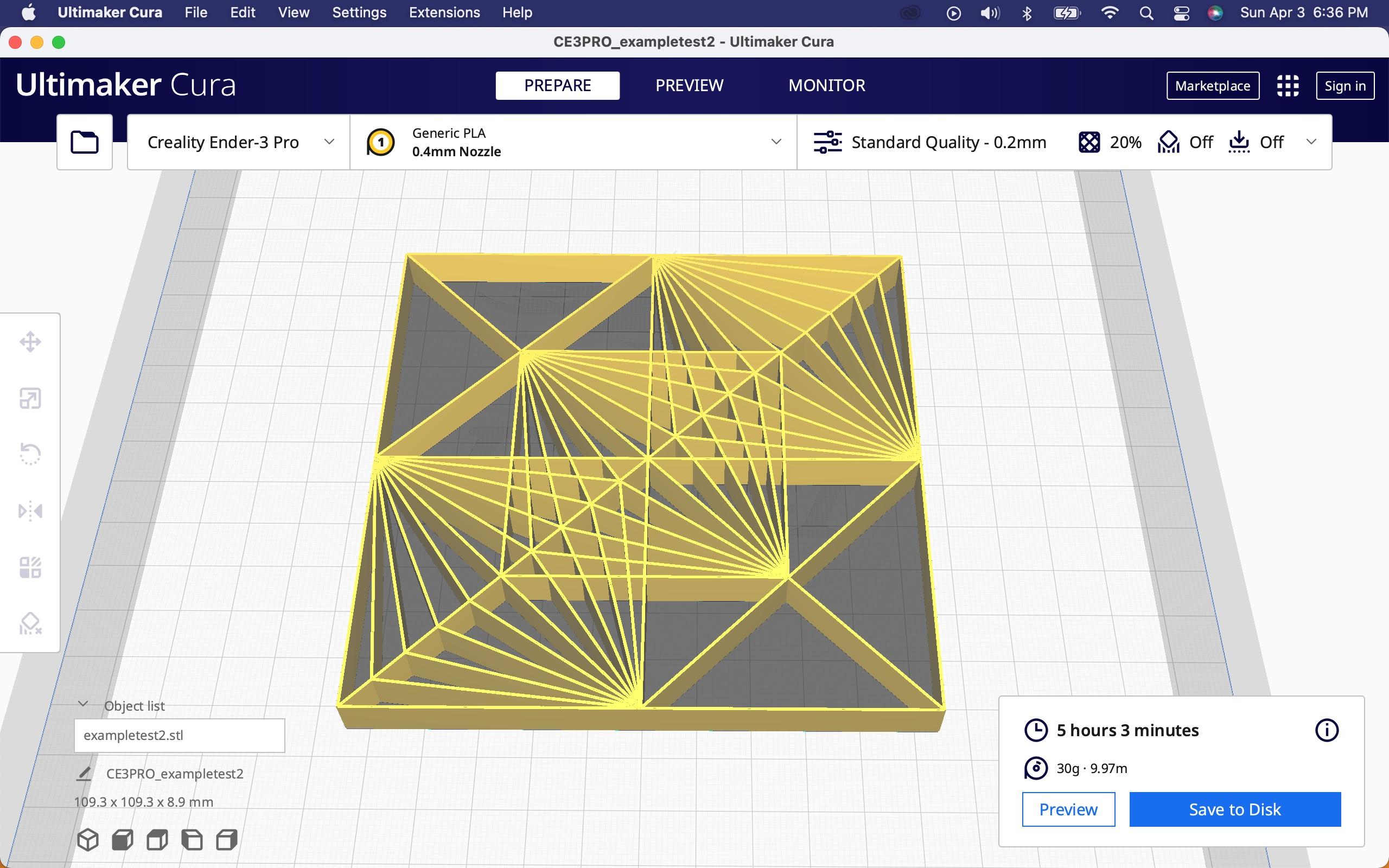Open the File menu

tap(196, 12)
